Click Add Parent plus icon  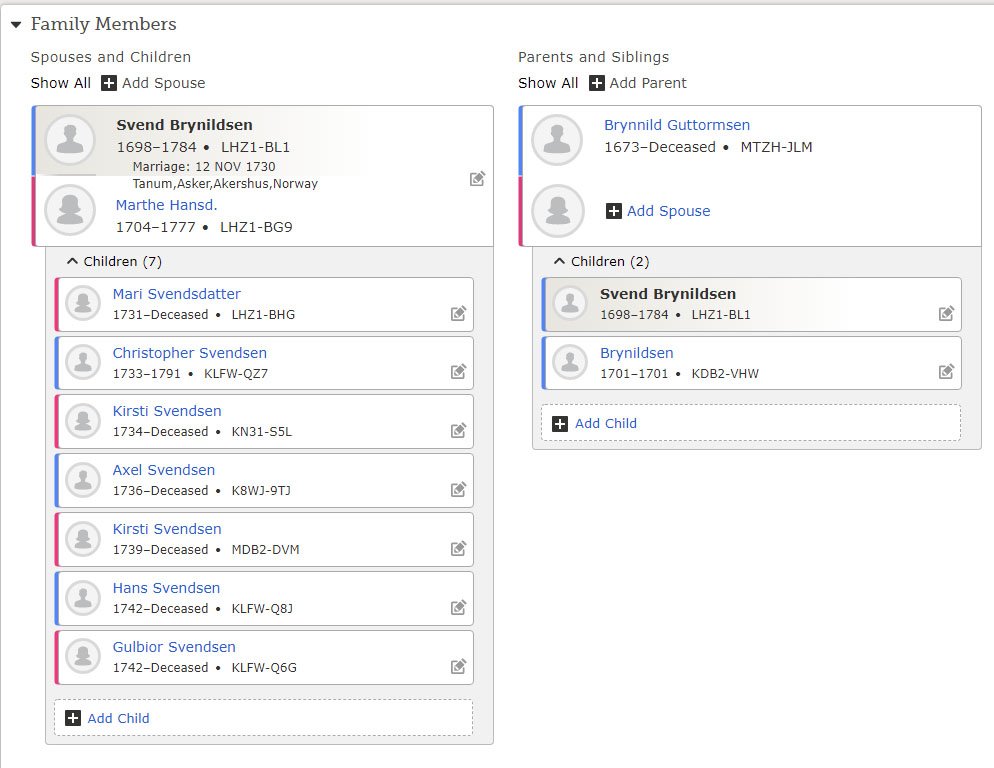pyautogui.click(x=597, y=83)
